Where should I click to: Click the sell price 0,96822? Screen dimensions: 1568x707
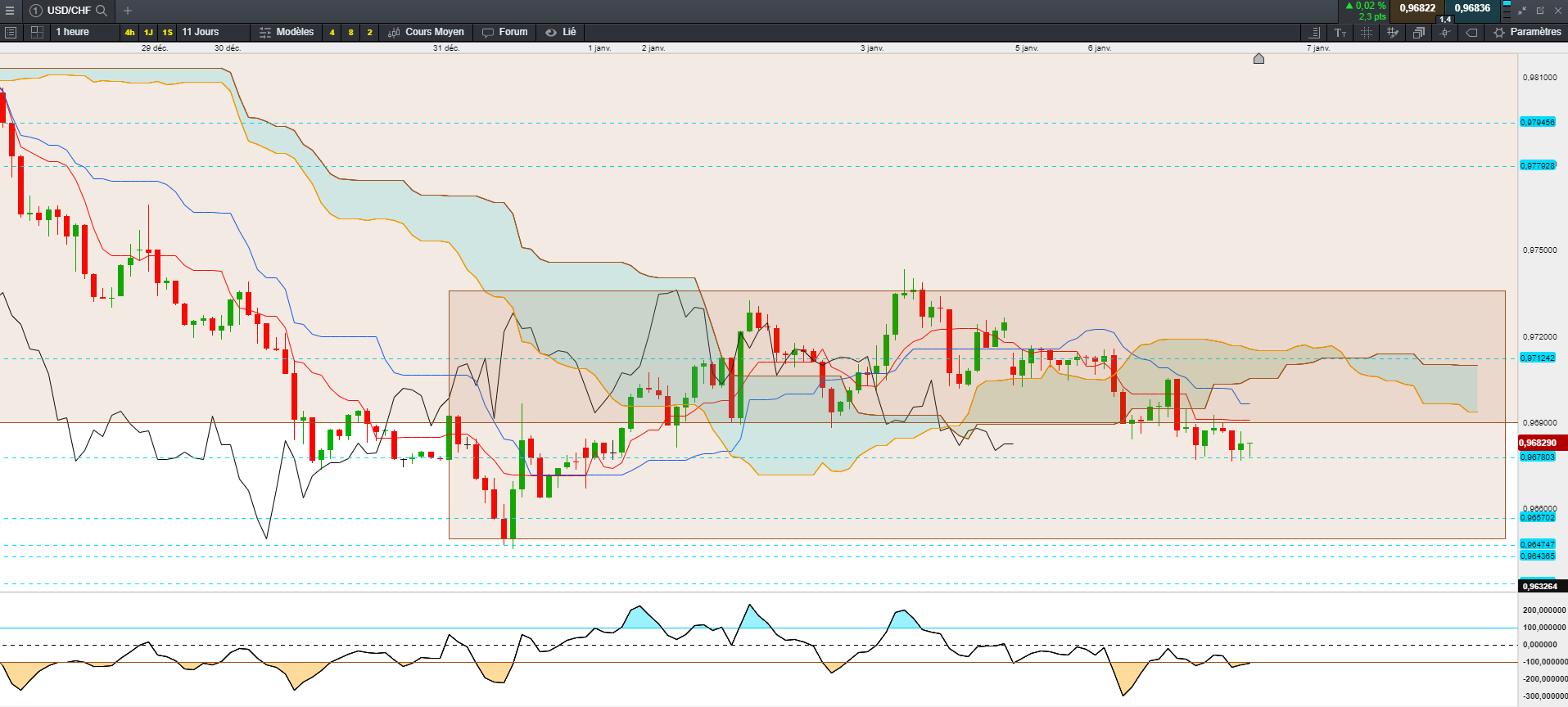[1417, 8]
